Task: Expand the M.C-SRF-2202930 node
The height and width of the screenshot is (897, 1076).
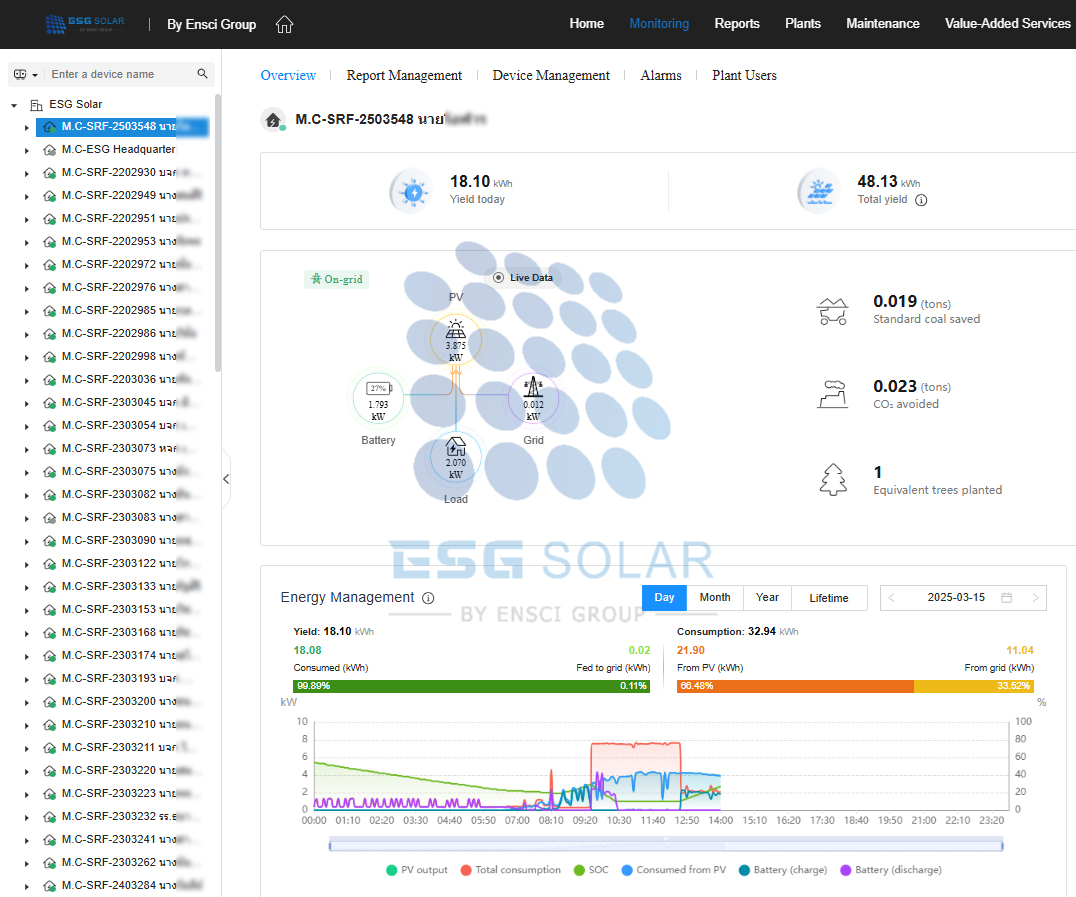Action: (27, 174)
